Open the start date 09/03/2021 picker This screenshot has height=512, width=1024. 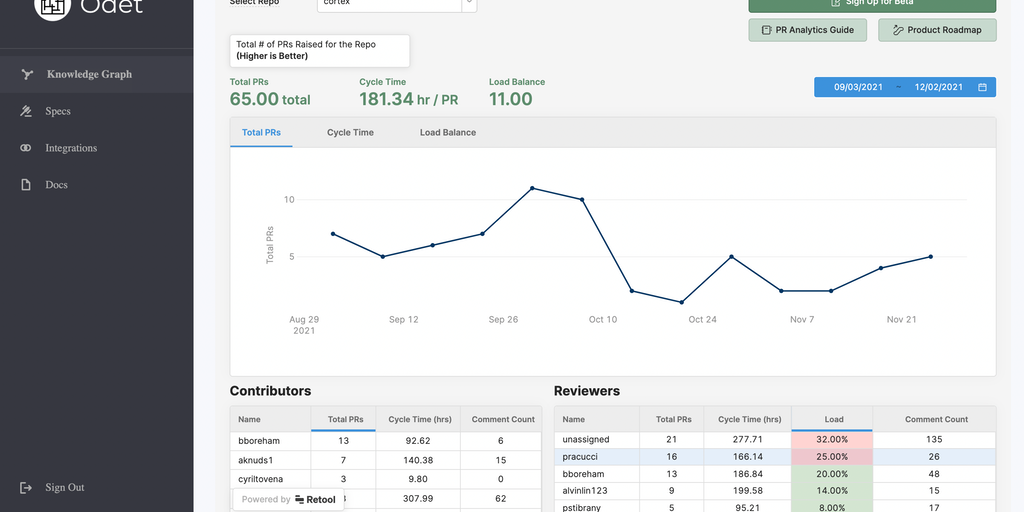[858, 88]
